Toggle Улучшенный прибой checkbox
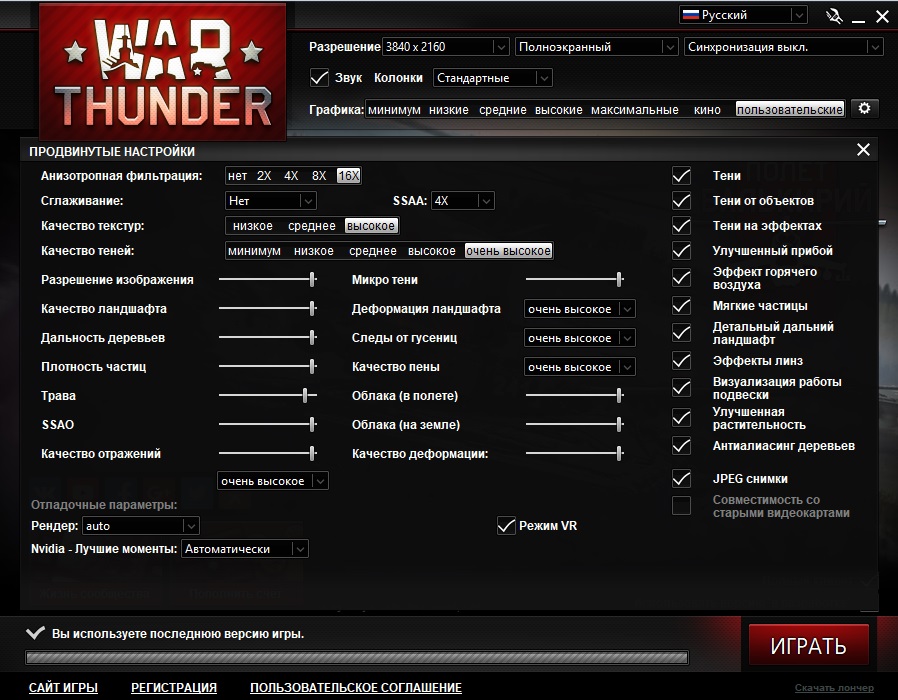Image resolution: width=898 pixels, height=700 pixels. (681, 251)
